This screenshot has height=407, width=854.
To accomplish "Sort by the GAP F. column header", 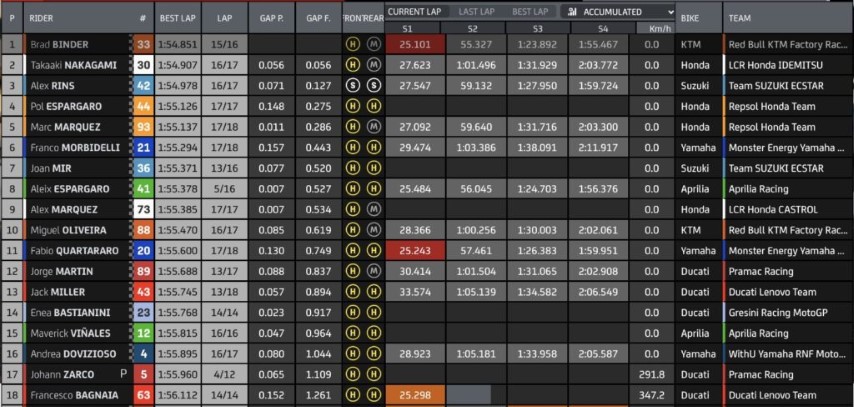I will 319,18.
